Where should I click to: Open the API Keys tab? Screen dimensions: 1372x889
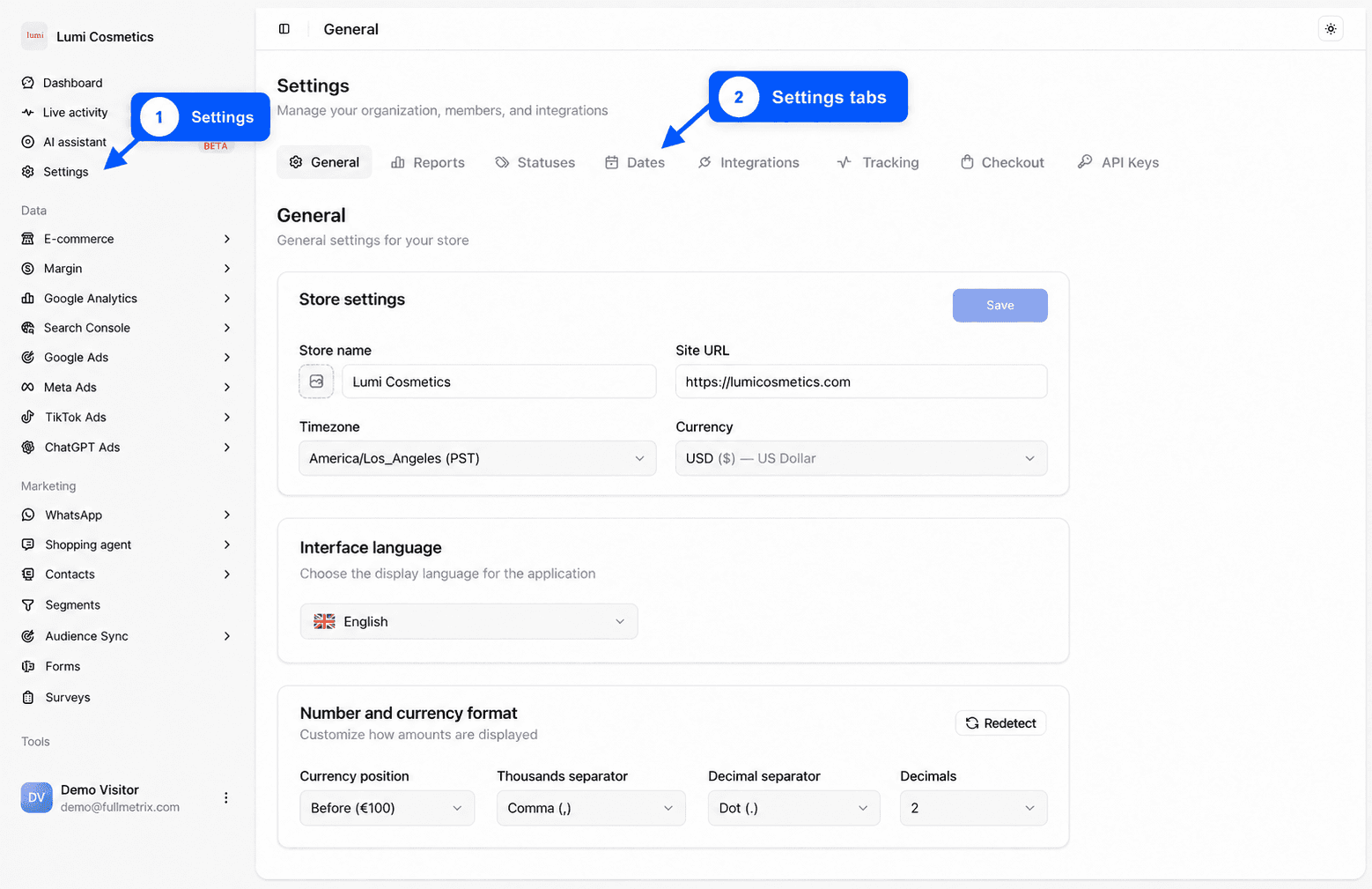click(x=1118, y=163)
